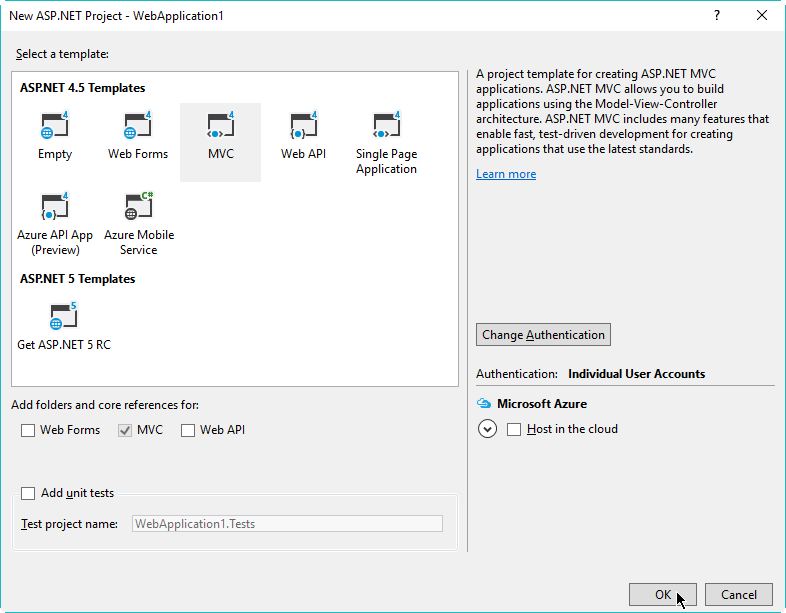Pick the Web API template icon
The width and height of the screenshot is (786, 613).
[x=304, y=125]
